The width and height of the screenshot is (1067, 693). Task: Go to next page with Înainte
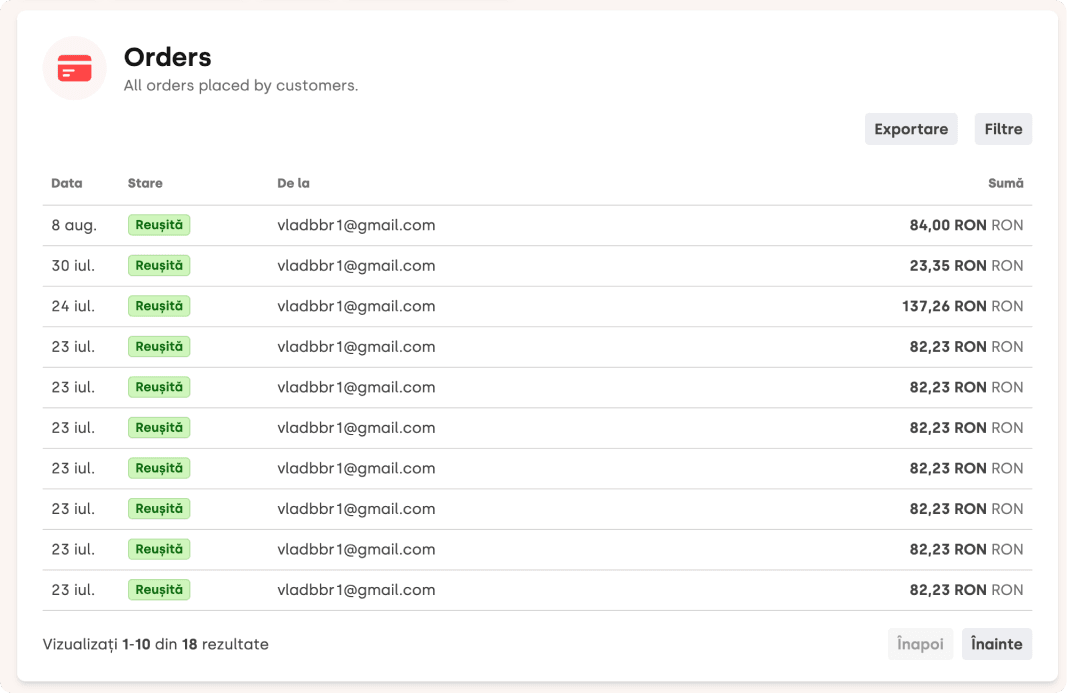tap(996, 644)
